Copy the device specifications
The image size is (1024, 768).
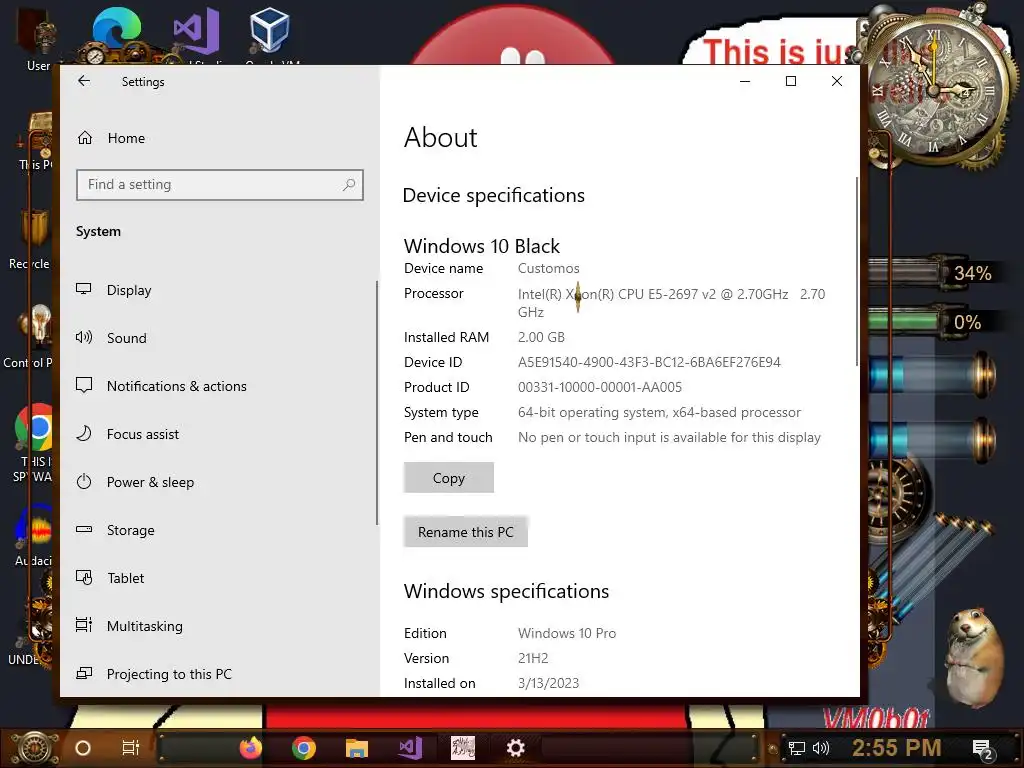coord(449,478)
